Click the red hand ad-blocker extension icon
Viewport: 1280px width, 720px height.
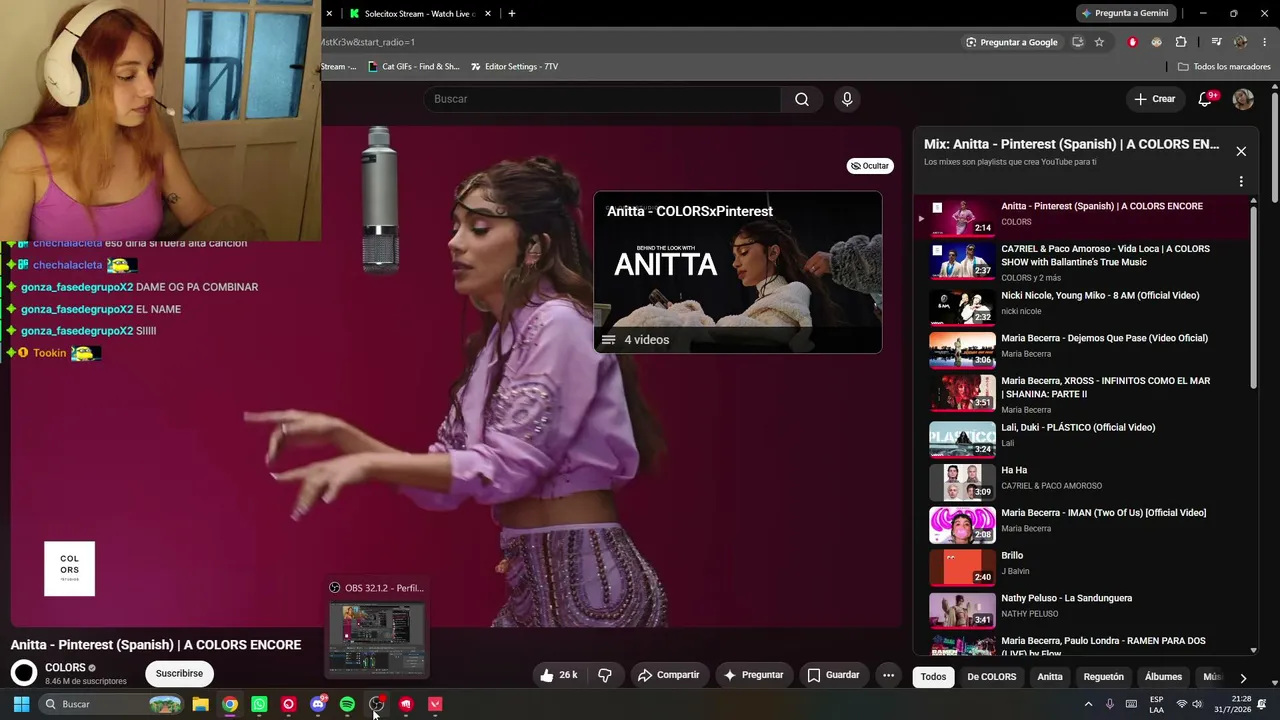click(x=1133, y=42)
